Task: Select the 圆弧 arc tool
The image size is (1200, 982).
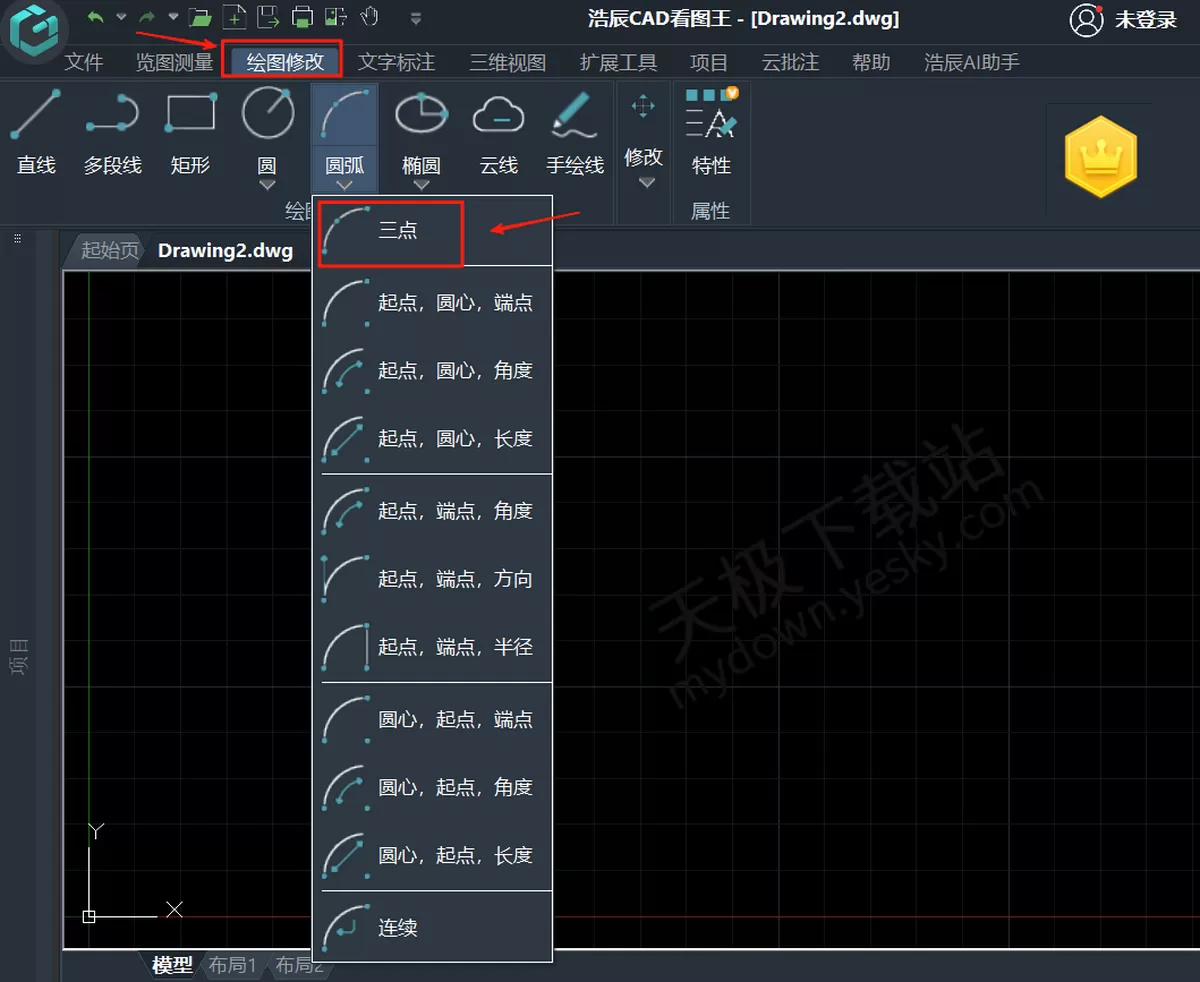Action: coord(344,128)
